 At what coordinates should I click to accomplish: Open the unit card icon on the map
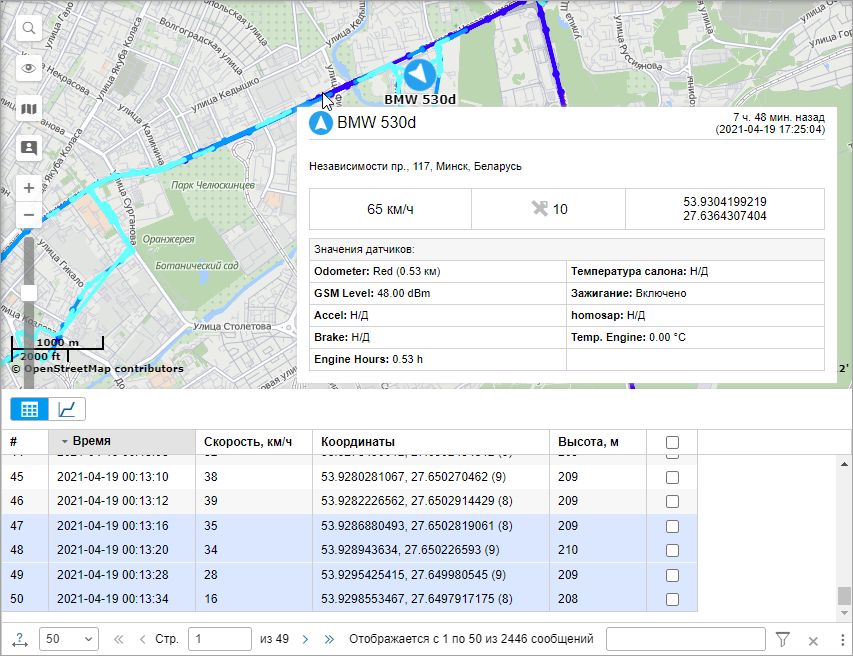[29, 147]
